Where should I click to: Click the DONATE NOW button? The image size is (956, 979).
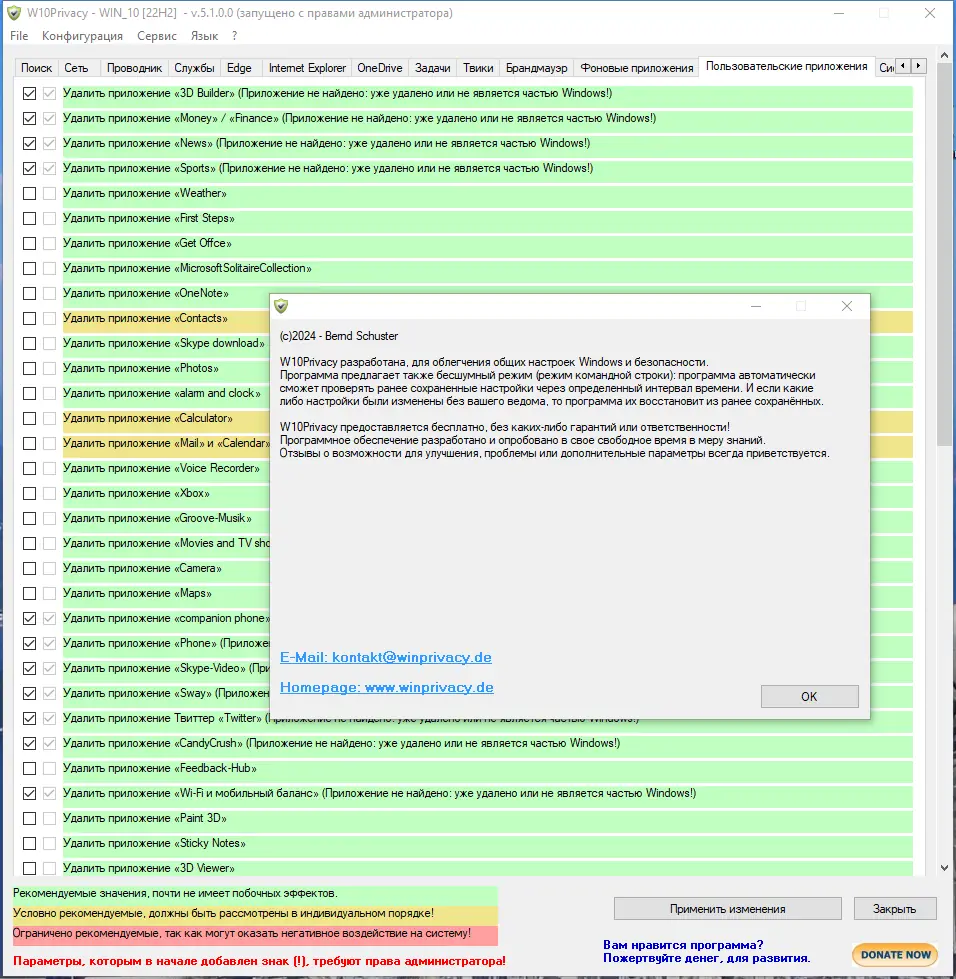895,955
